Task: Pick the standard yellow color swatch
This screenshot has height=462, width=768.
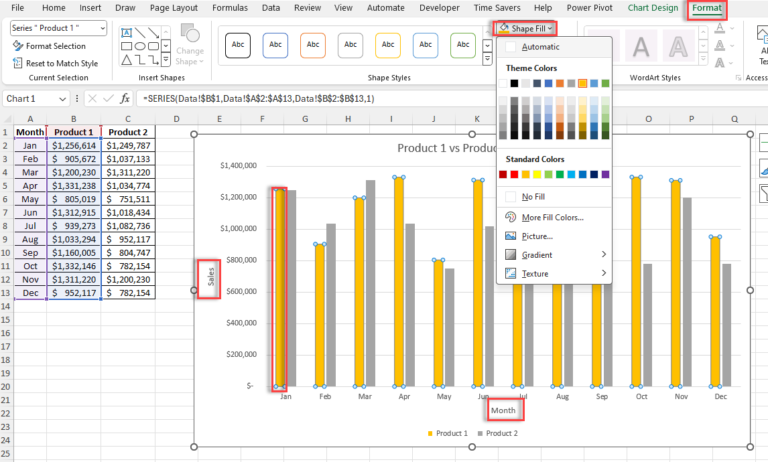Action: click(537, 174)
